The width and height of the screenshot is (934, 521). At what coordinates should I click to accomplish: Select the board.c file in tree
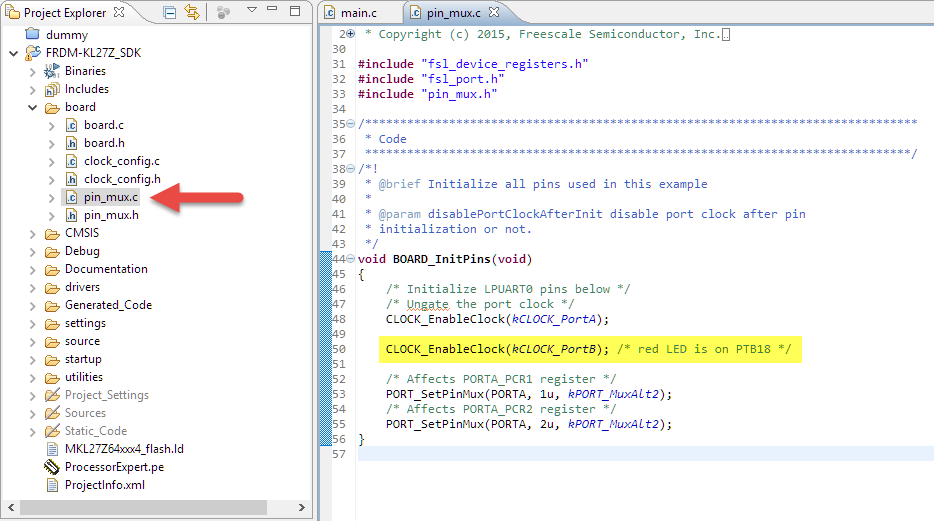click(x=103, y=125)
